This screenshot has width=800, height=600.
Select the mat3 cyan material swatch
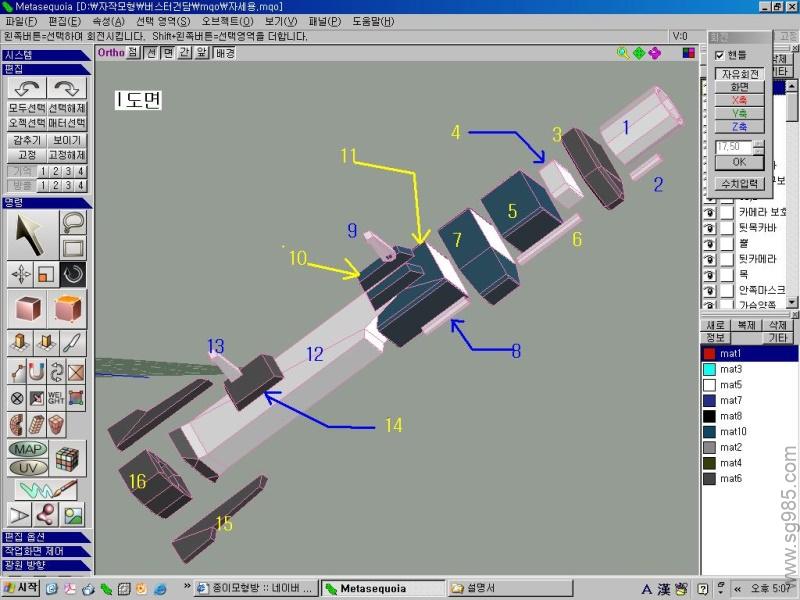709,369
